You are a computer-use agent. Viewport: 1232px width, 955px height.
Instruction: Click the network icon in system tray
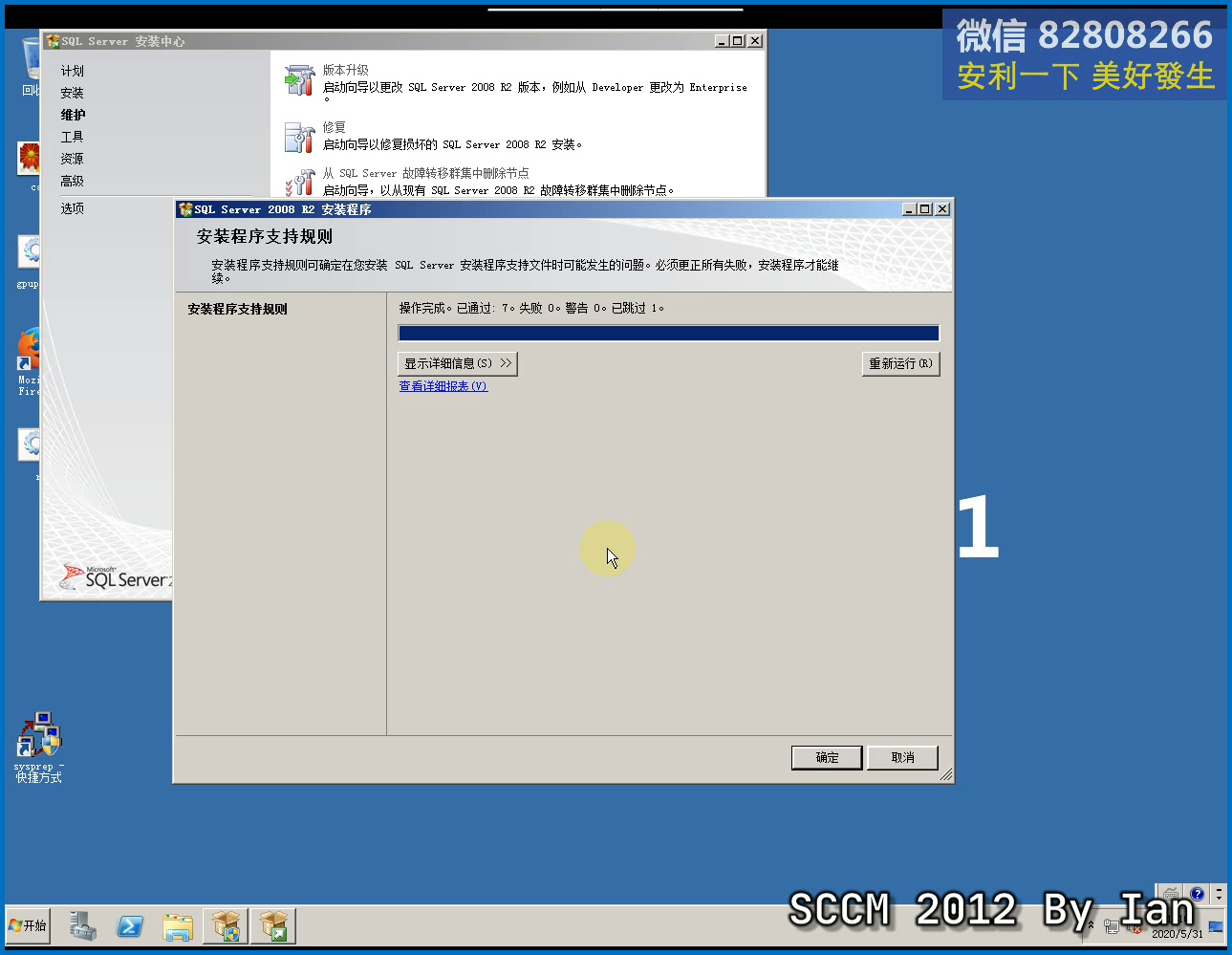[x=1112, y=925]
